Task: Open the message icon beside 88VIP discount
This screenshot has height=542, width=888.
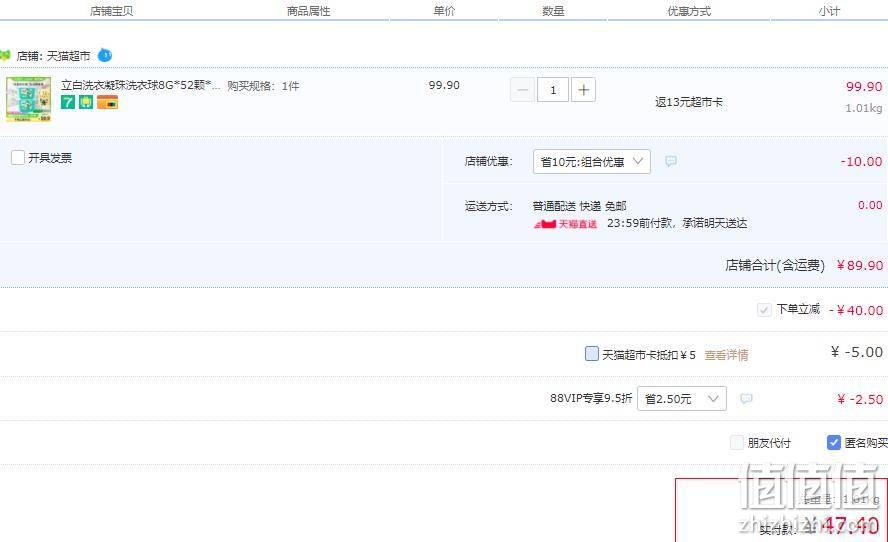Action: tap(746, 399)
